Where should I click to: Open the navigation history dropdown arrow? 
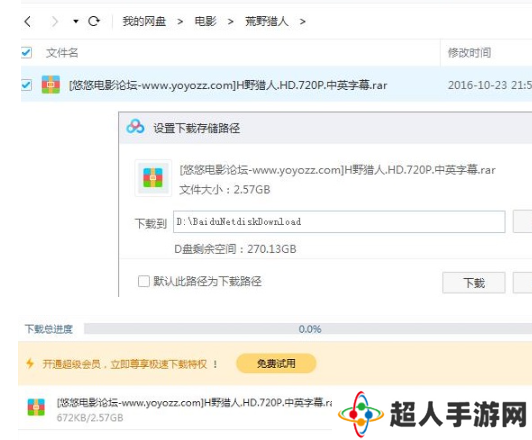pos(76,21)
